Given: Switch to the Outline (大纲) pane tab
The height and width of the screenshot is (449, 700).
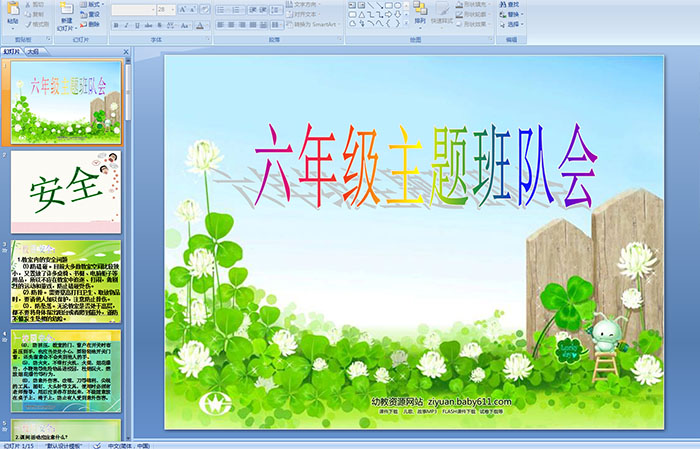Looking at the screenshot, I should [33, 52].
